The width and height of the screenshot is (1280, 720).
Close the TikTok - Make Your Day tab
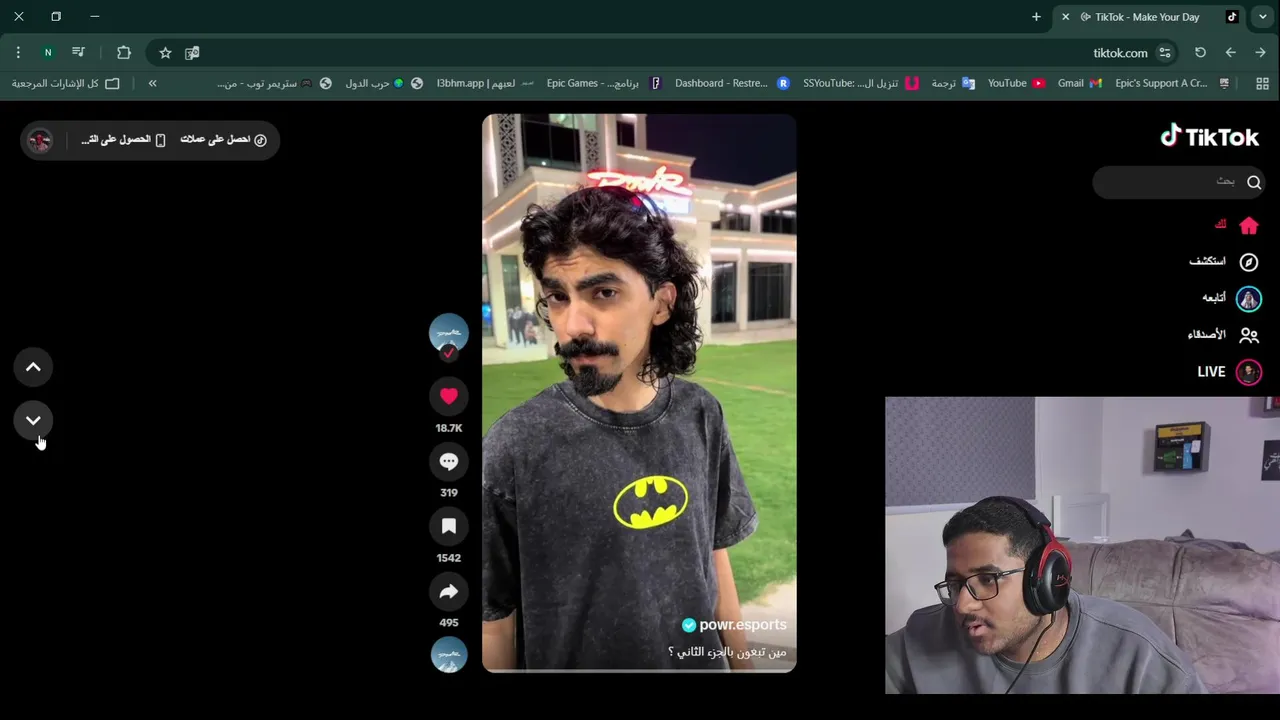coord(1065,17)
